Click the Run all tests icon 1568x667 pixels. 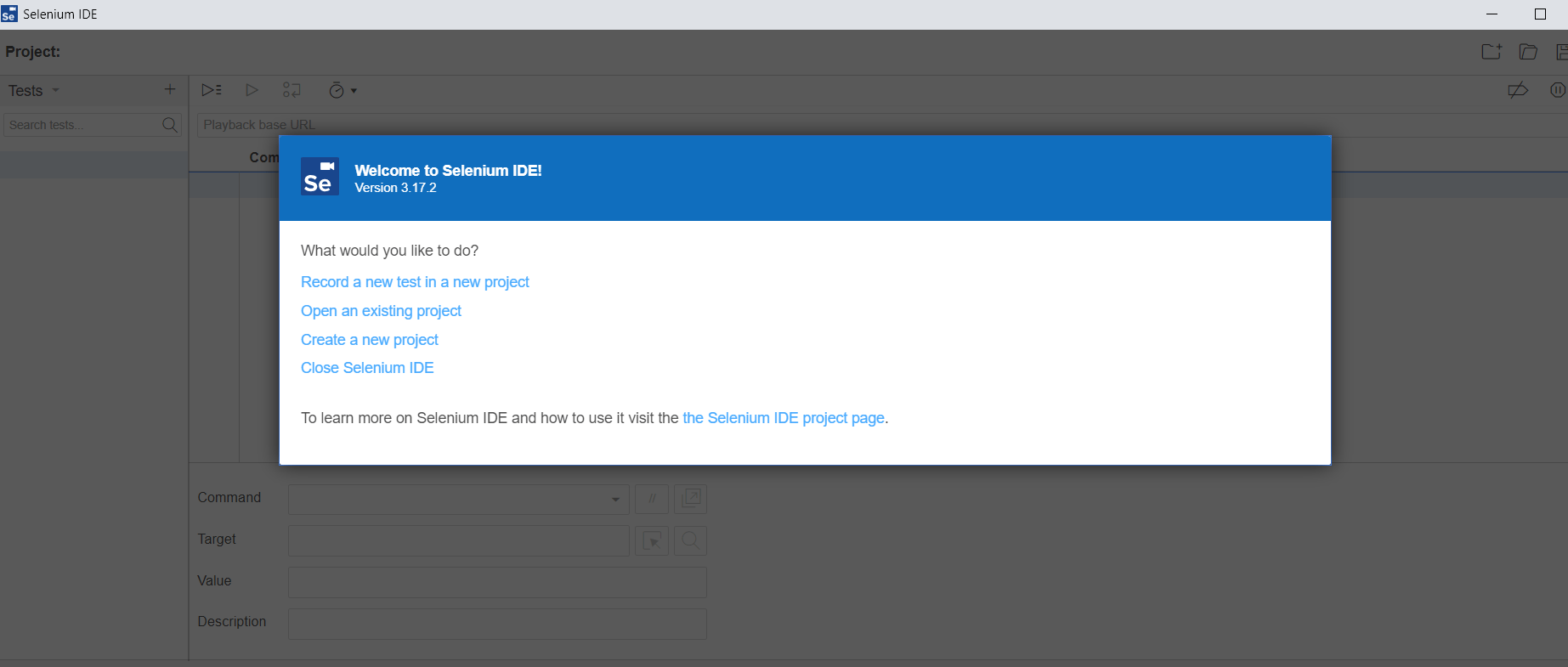click(212, 90)
